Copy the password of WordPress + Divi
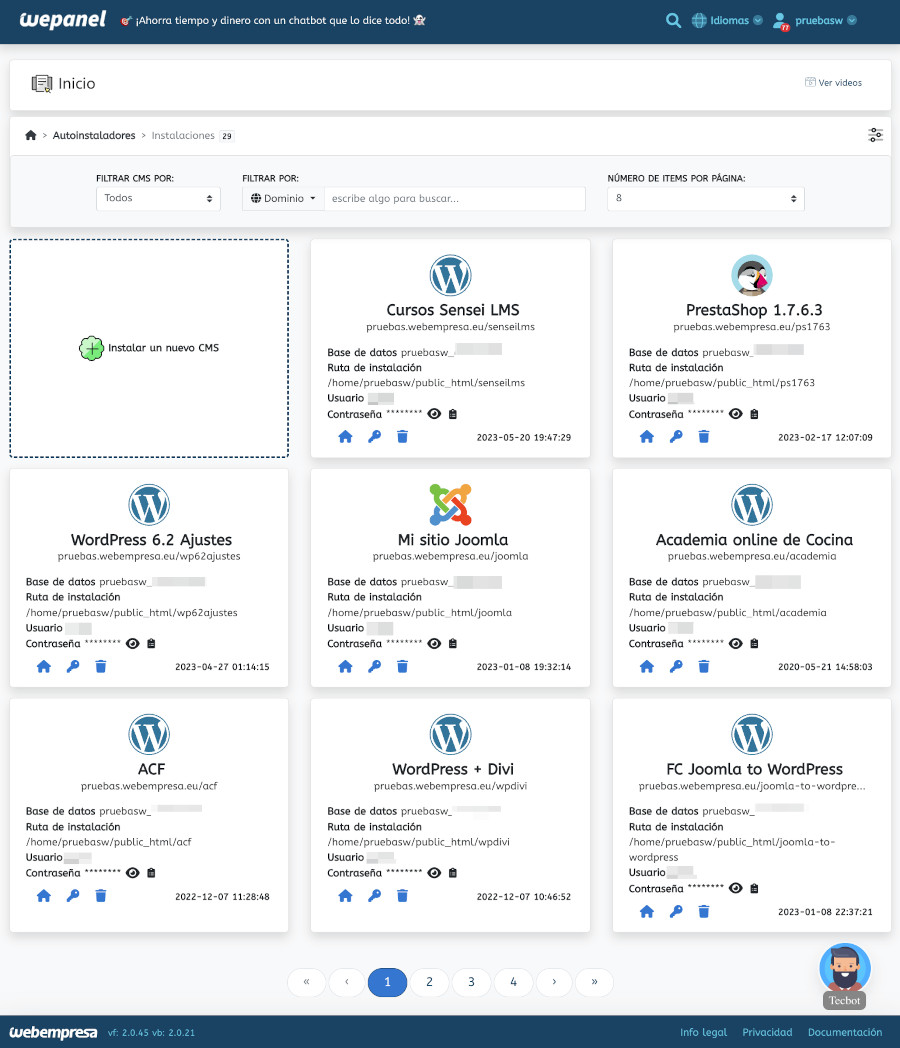This screenshot has height=1048, width=900. pos(453,873)
